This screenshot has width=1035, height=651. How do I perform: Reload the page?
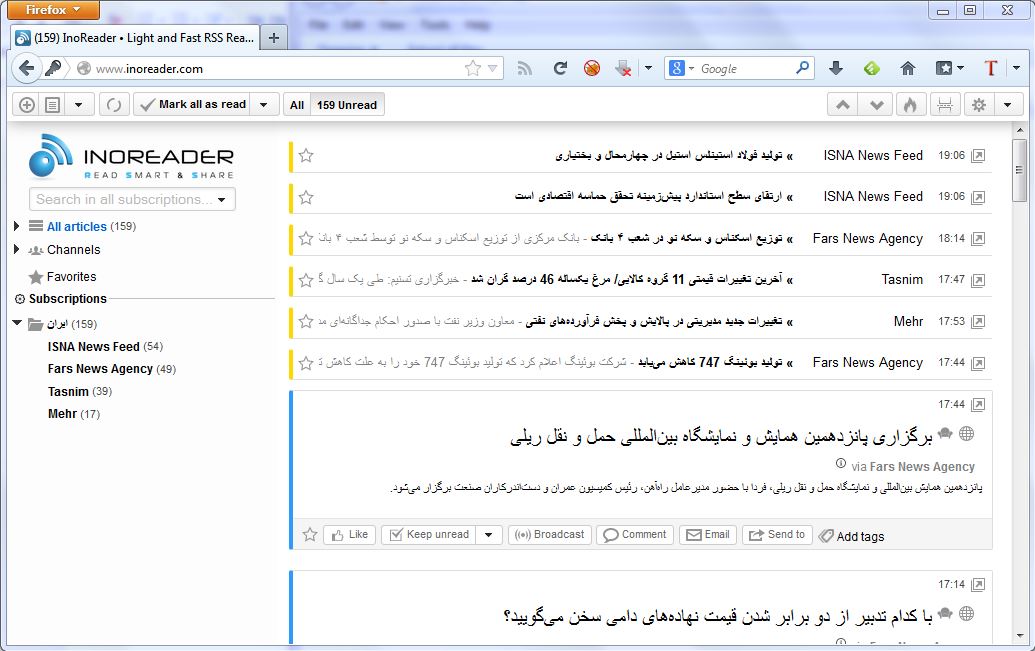point(560,68)
